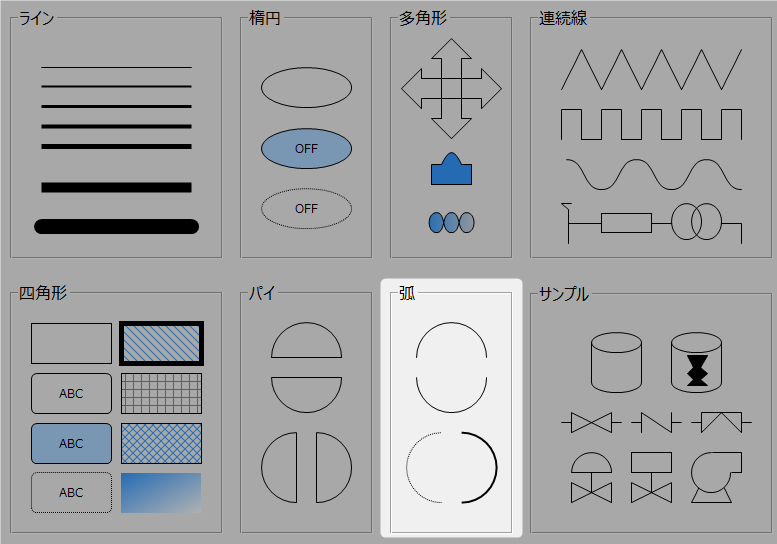Image resolution: width=777 pixels, height=544 pixels.
Task: Select the tank with black hourglass
Action: tap(696, 362)
